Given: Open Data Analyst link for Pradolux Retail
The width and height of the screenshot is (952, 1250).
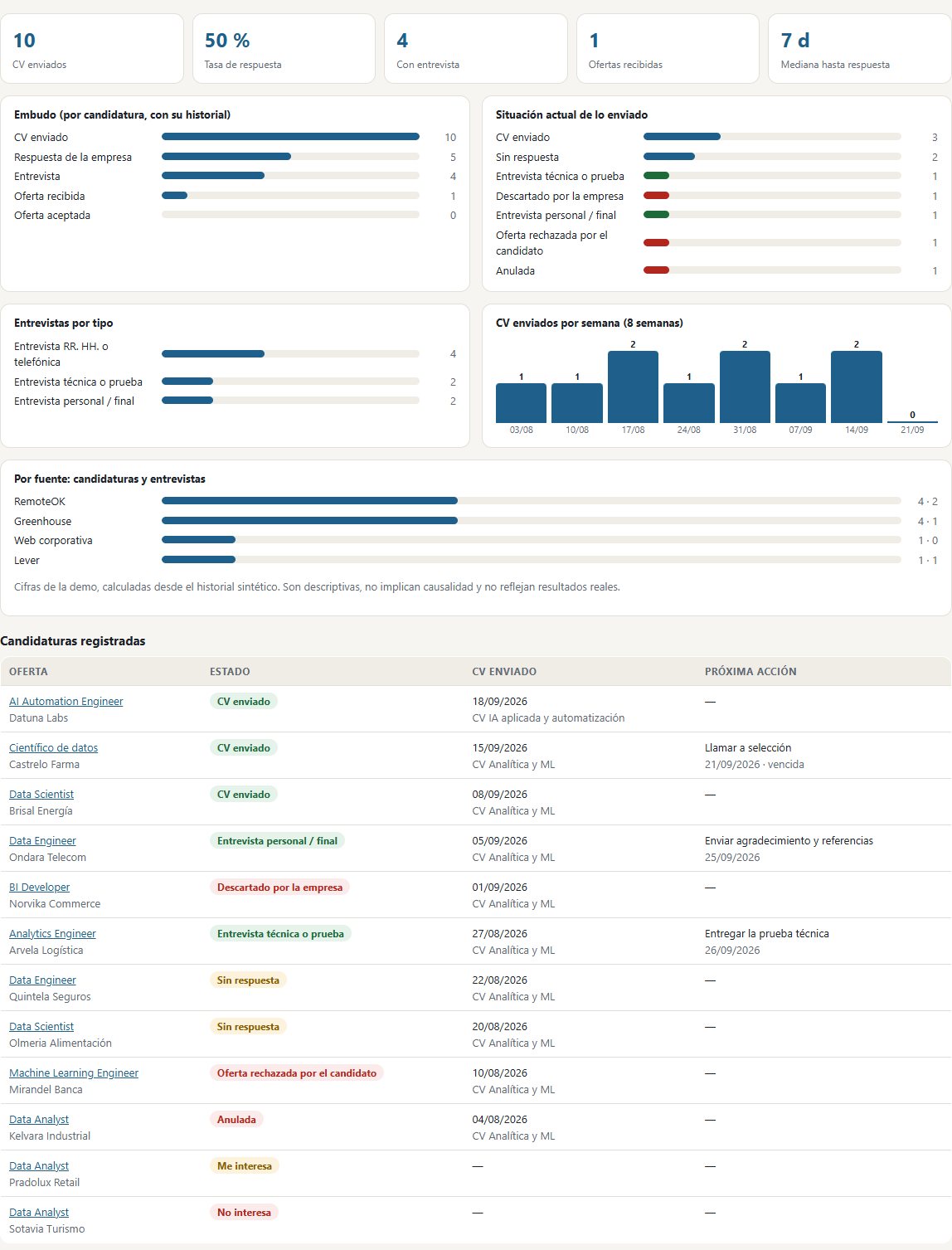Looking at the screenshot, I should click(39, 1166).
